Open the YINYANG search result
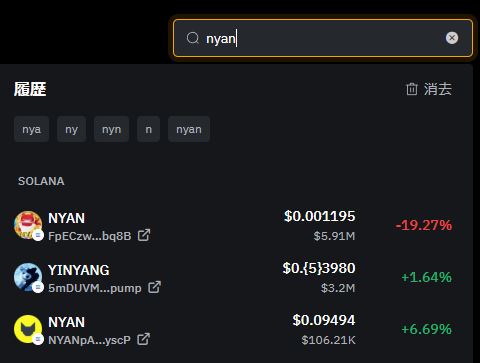The image size is (480, 363). click(x=233, y=277)
